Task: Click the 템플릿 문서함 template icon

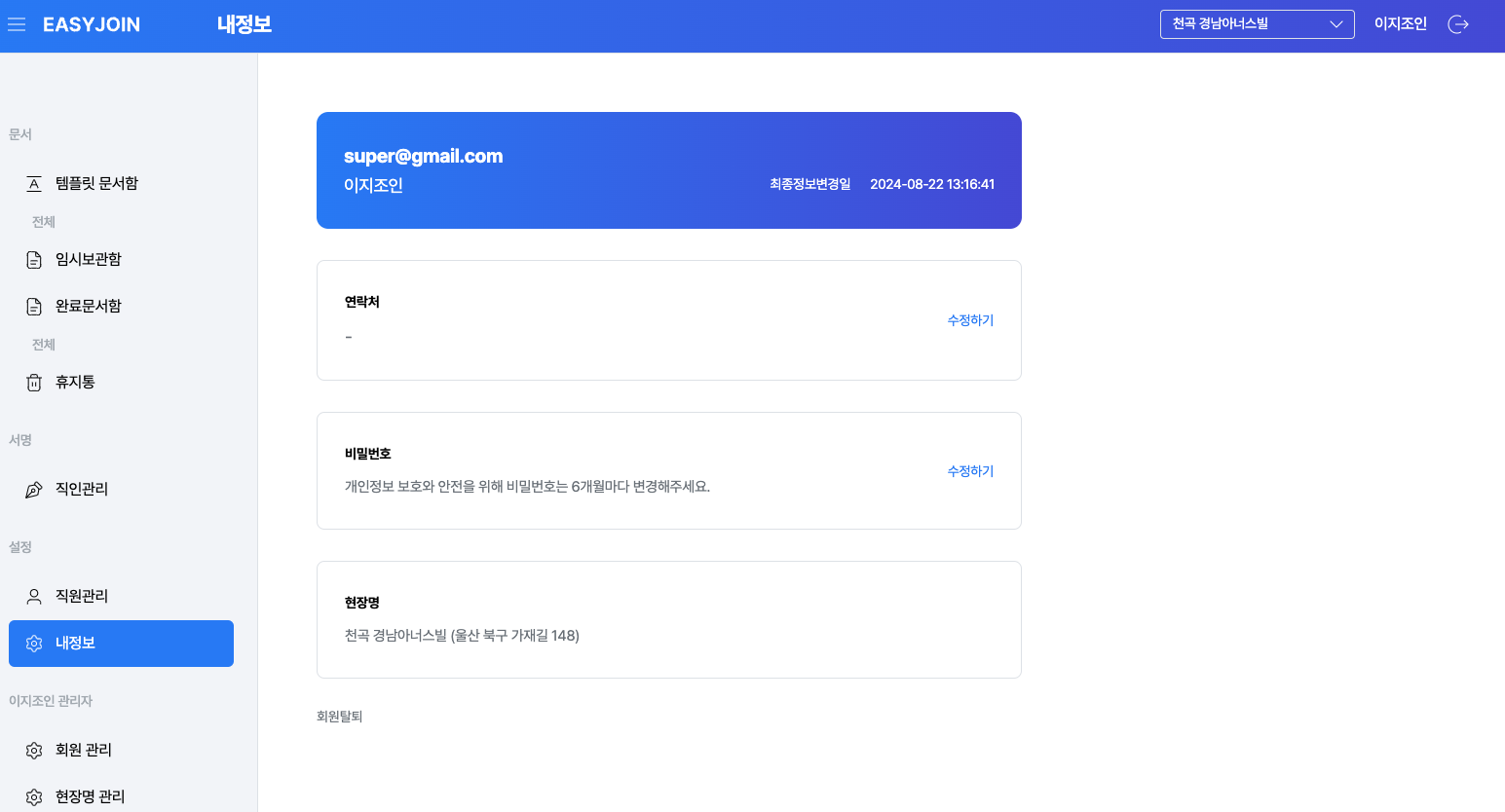Action: [34, 184]
